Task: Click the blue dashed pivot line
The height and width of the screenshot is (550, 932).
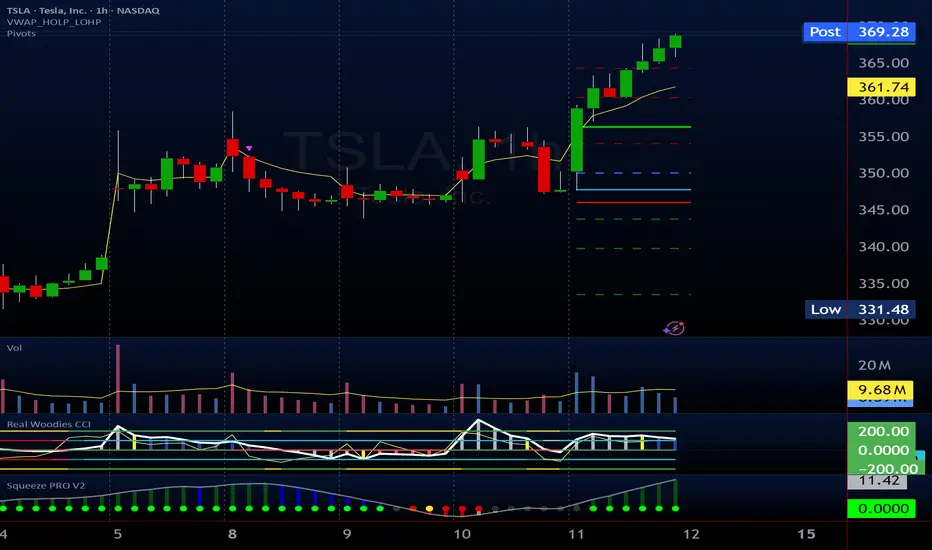Action: tap(634, 173)
